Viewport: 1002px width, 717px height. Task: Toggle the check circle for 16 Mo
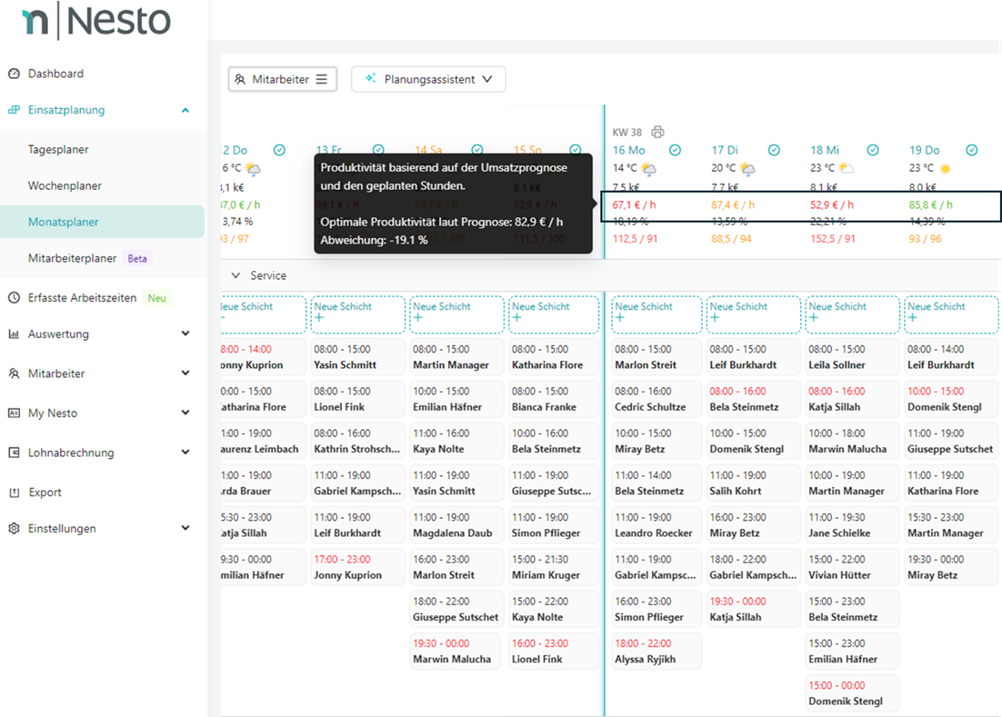coord(675,150)
